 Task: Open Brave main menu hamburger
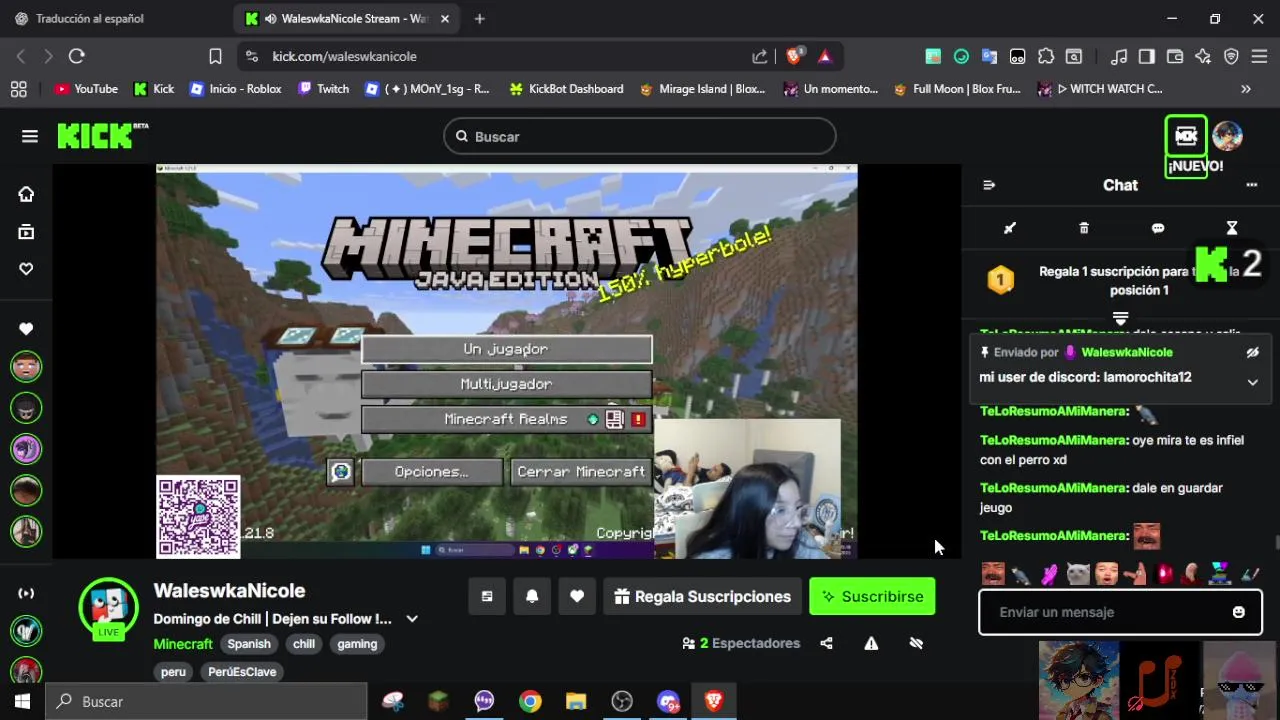click(1260, 56)
